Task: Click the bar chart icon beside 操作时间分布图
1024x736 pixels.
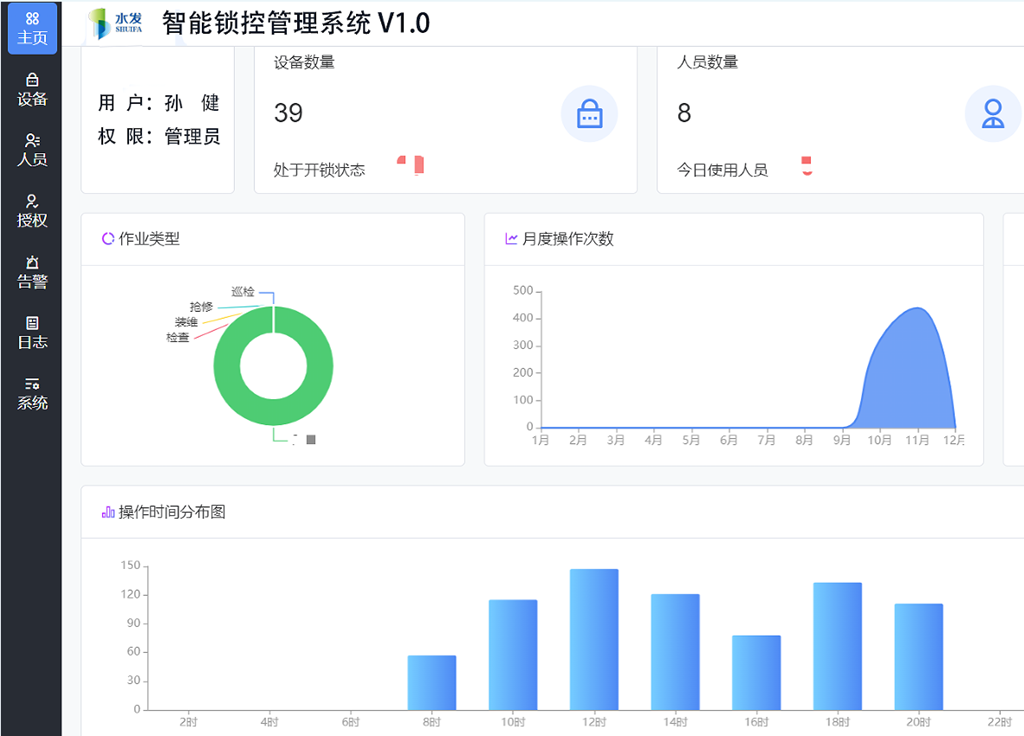Action: 108,511
